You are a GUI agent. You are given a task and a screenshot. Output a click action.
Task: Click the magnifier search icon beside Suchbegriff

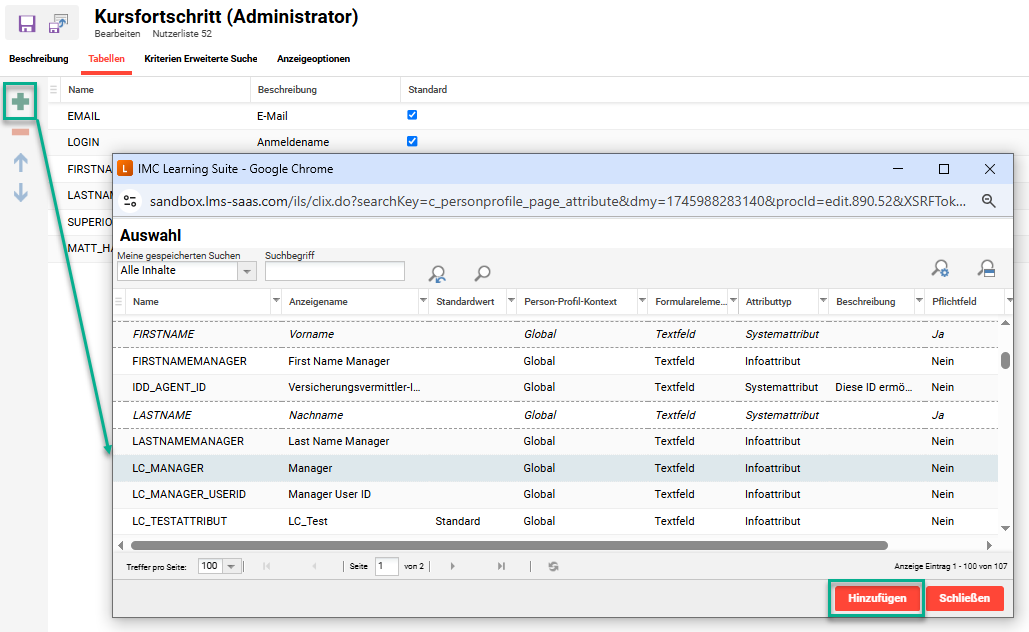click(x=482, y=273)
